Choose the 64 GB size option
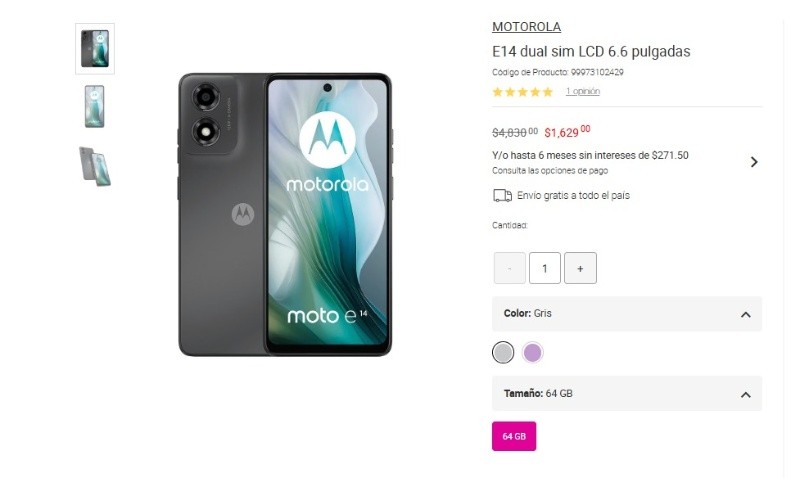Image resolution: width=800 pixels, height=478 pixels. click(x=514, y=436)
